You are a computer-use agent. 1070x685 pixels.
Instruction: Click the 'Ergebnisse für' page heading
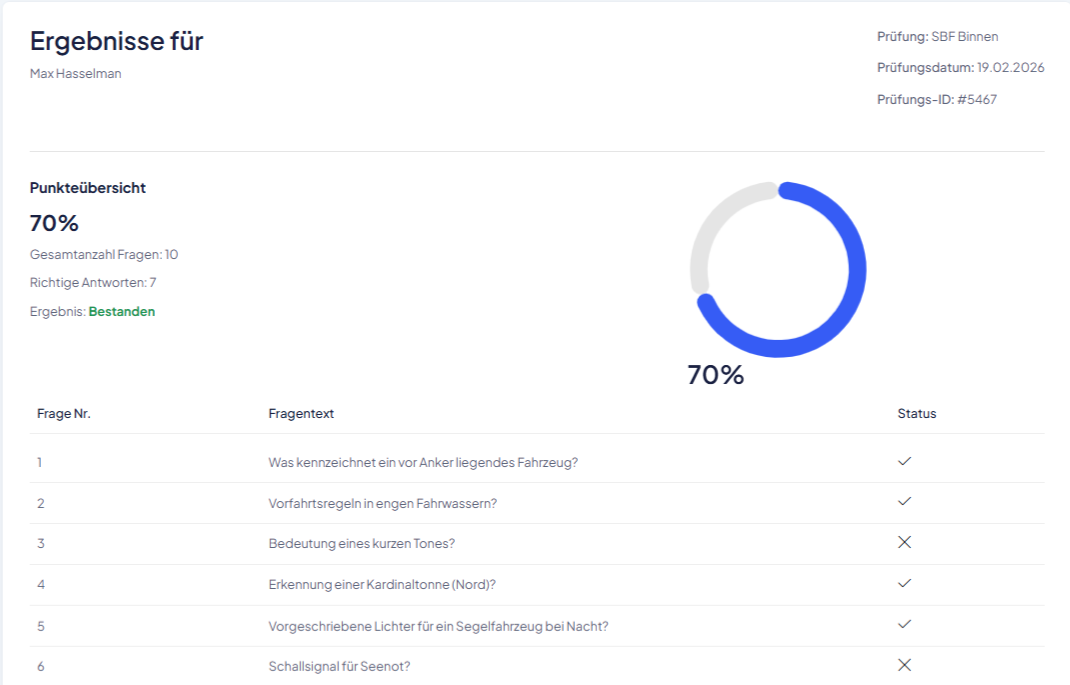(x=117, y=41)
